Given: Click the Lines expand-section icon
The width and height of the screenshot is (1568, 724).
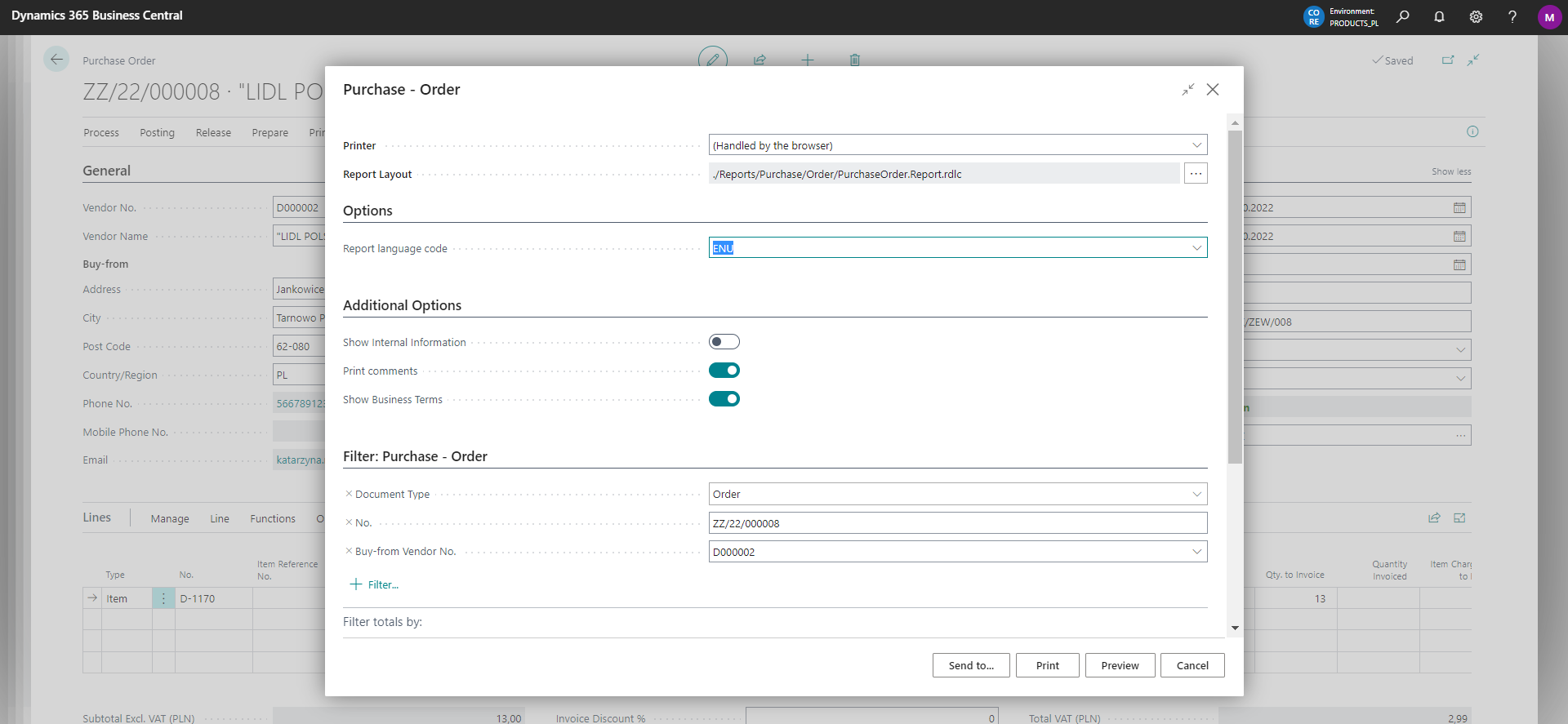Looking at the screenshot, I should pos(1459,517).
